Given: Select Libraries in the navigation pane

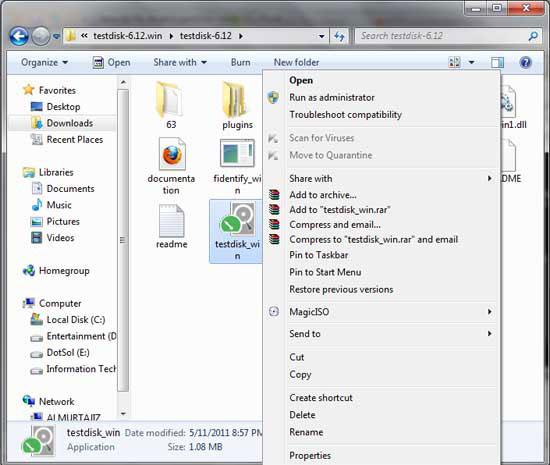Looking at the screenshot, I should pyautogui.click(x=48, y=172).
